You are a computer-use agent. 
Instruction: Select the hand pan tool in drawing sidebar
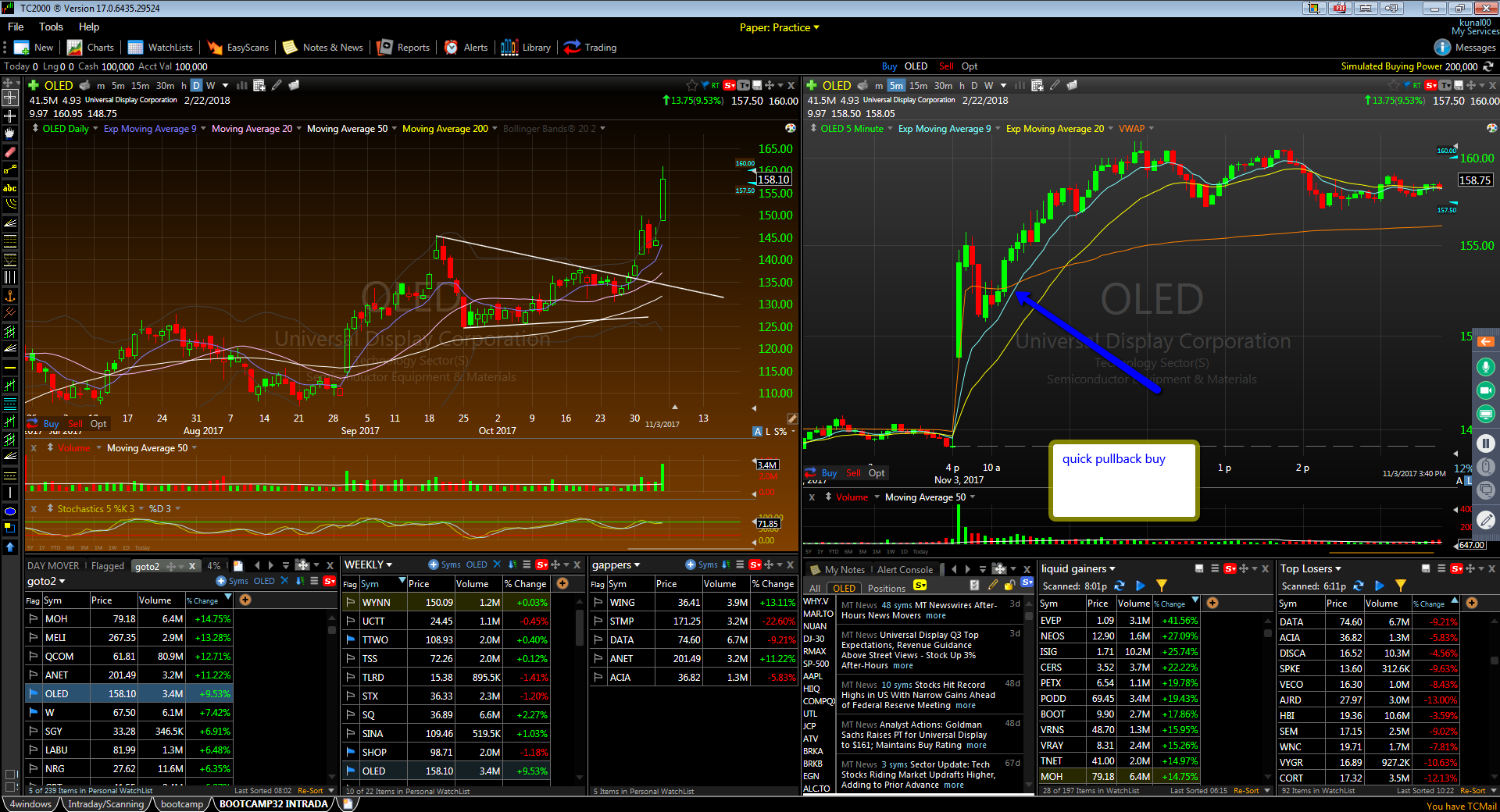(x=10, y=134)
